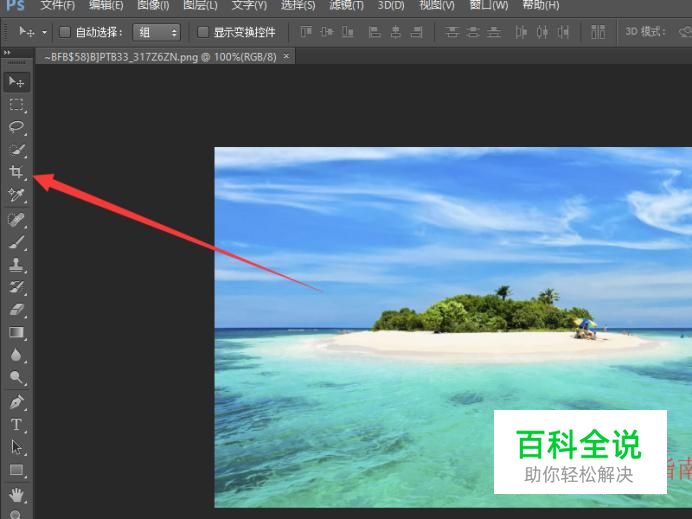Select the Move tool in the toolbox
692x519 pixels.
coord(16,82)
